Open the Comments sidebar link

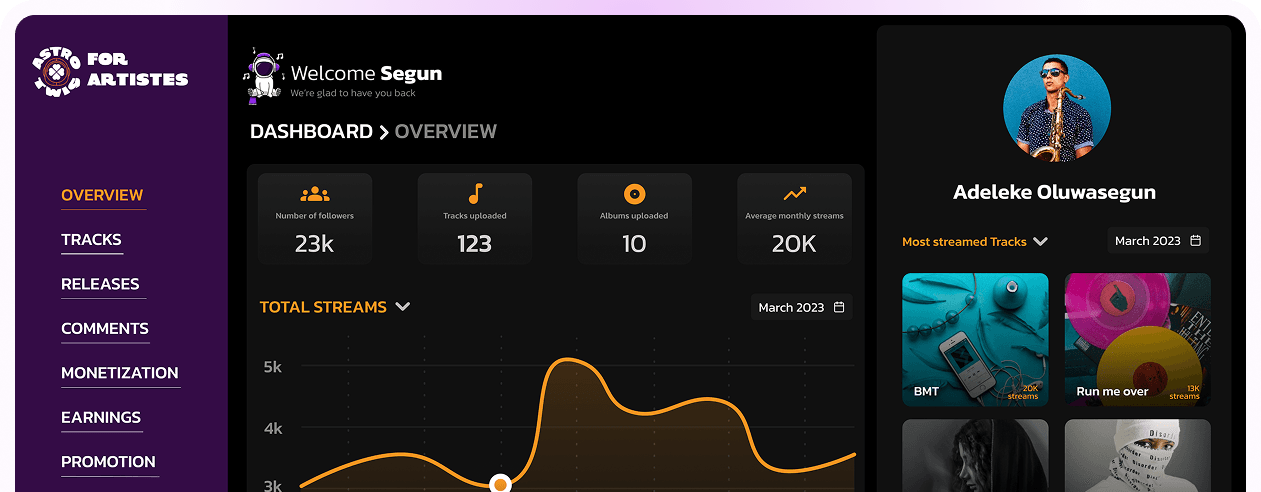[x=104, y=329]
